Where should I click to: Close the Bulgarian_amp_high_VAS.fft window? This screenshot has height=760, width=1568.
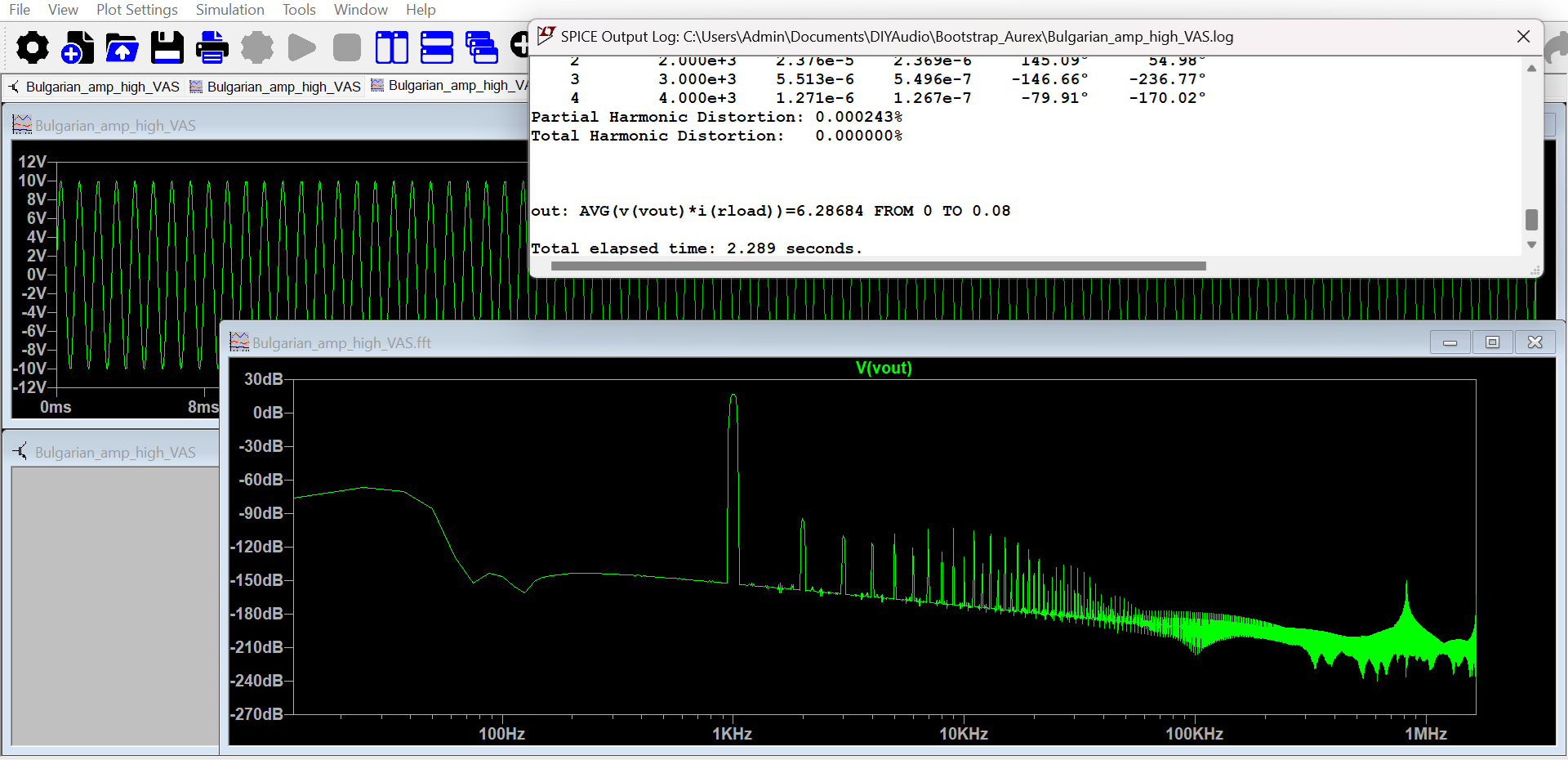1535,342
